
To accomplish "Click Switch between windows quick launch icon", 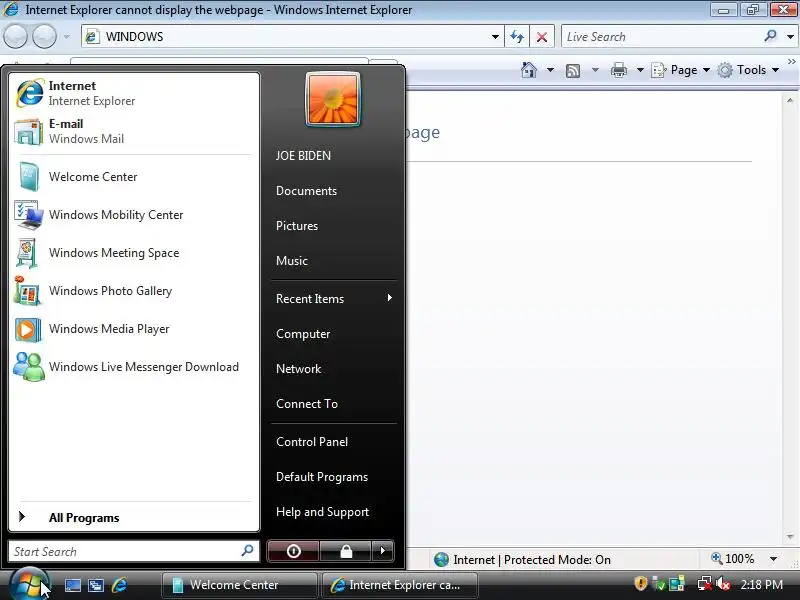I will pos(96,585).
